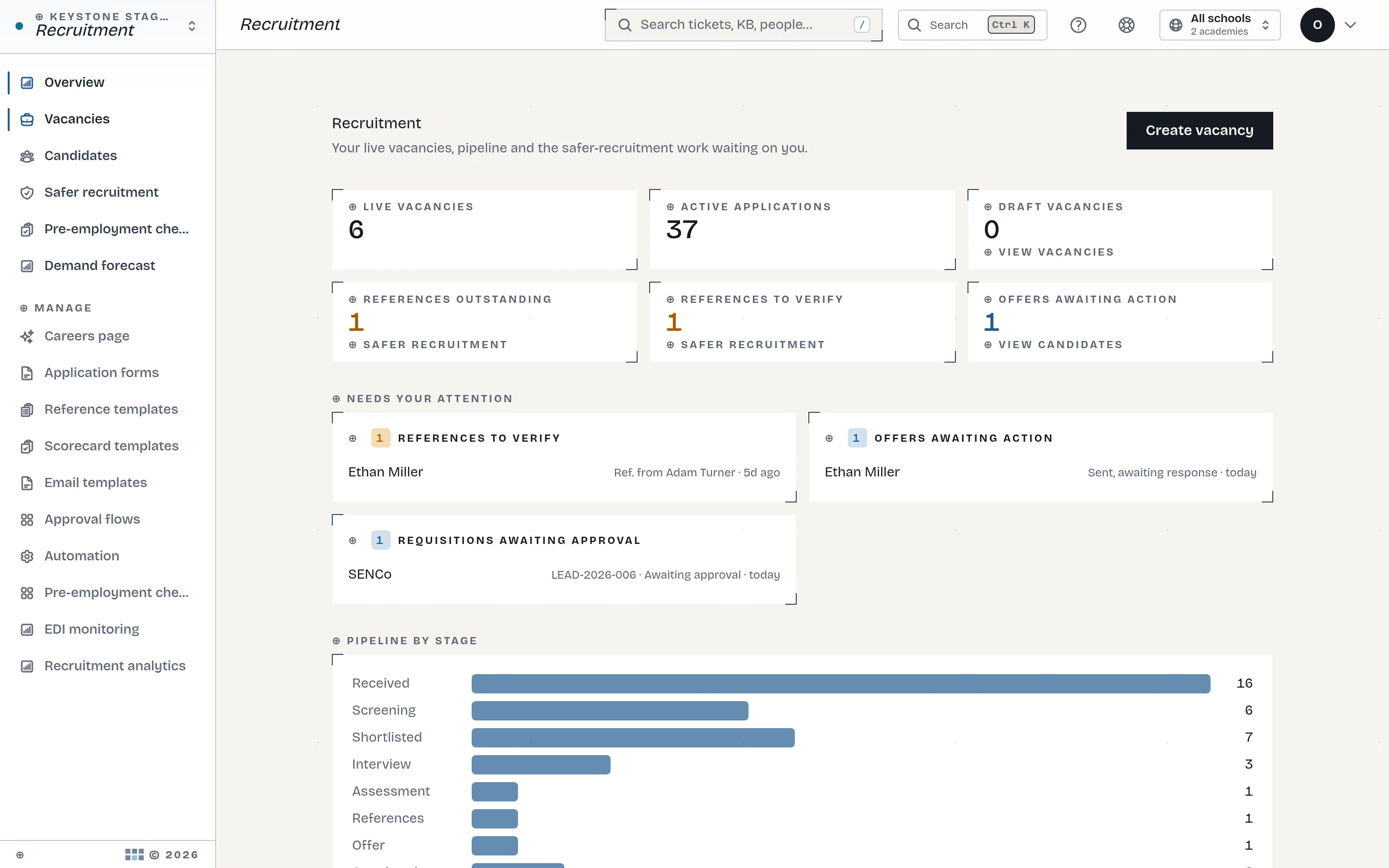Open SENCo requisition awaiting approval row
The height and width of the screenshot is (868, 1389).
tap(564, 575)
